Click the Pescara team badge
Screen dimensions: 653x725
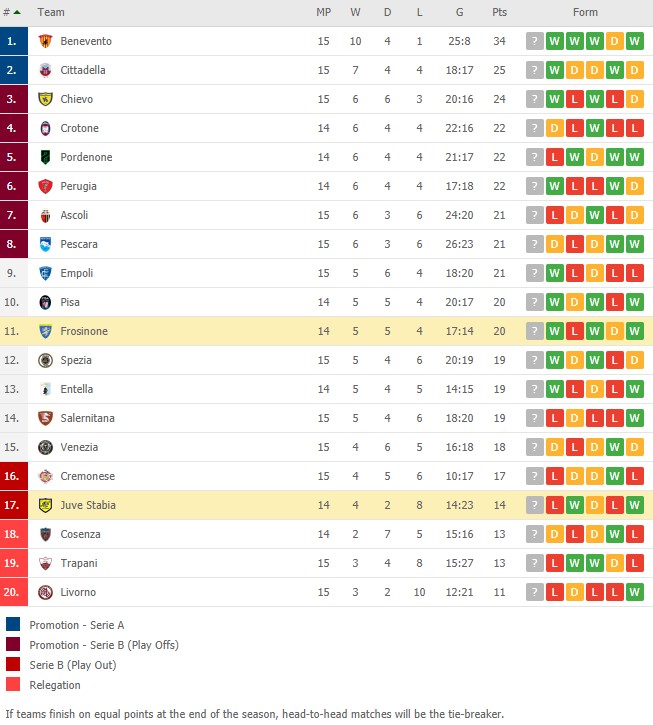tap(45, 244)
